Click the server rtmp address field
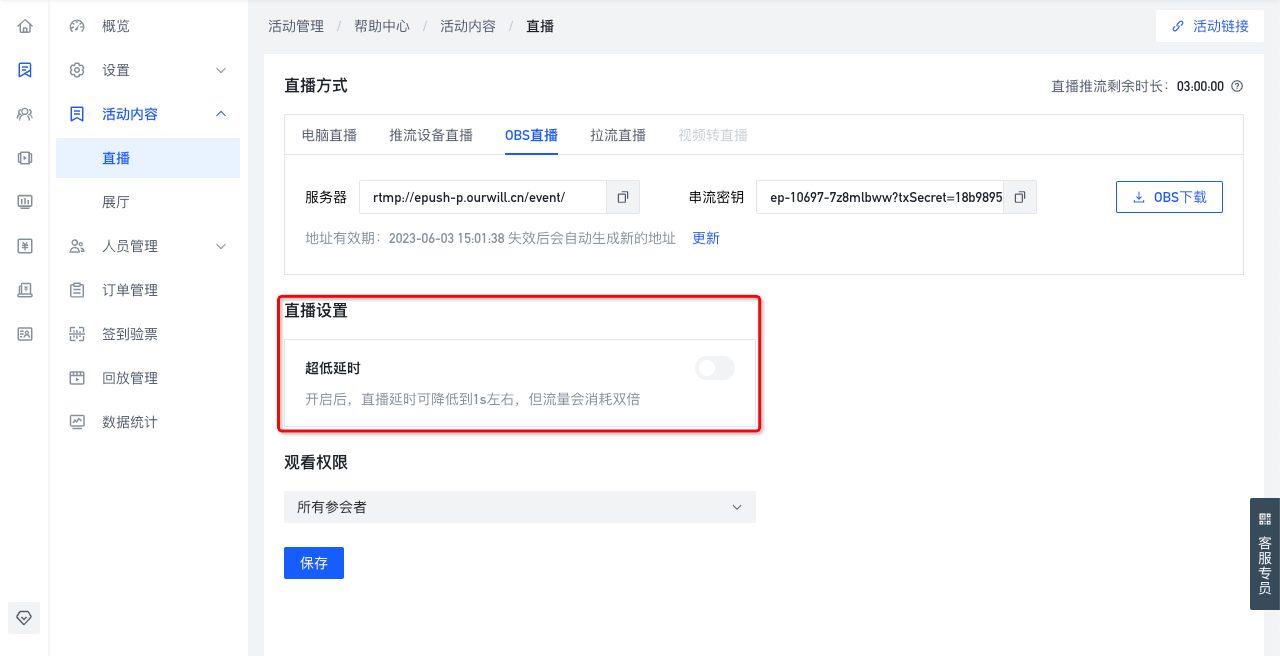1280x656 pixels. coord(483,198)
